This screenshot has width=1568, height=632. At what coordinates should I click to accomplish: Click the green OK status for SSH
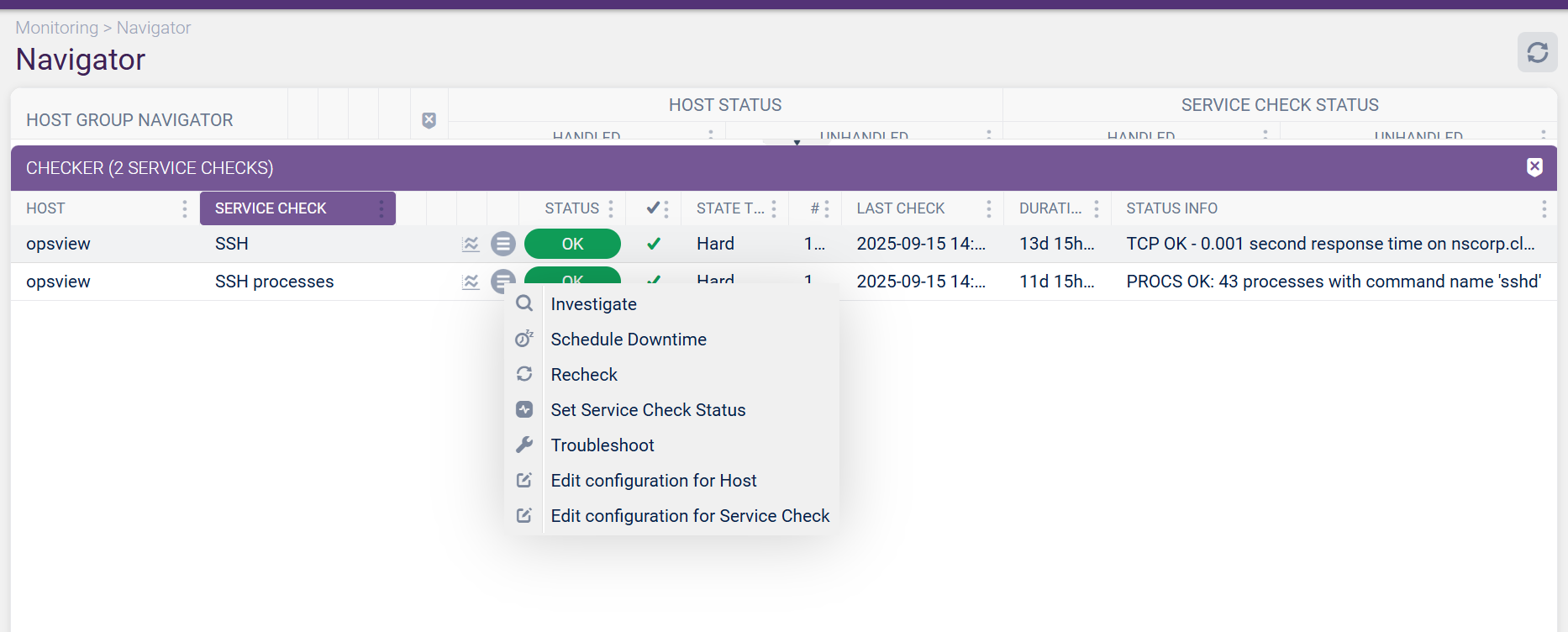(x=572, y=244)
